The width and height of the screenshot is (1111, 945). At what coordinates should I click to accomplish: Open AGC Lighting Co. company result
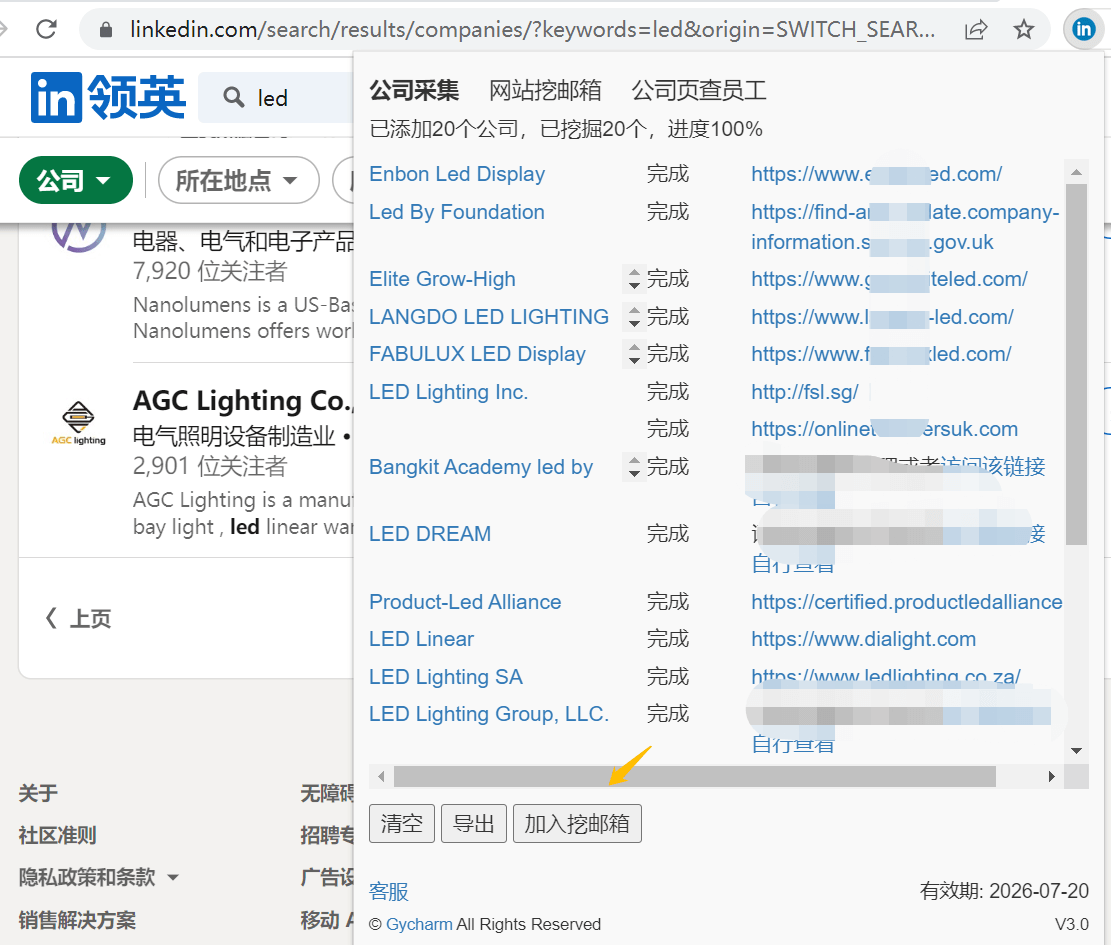[x=242, y=401]
